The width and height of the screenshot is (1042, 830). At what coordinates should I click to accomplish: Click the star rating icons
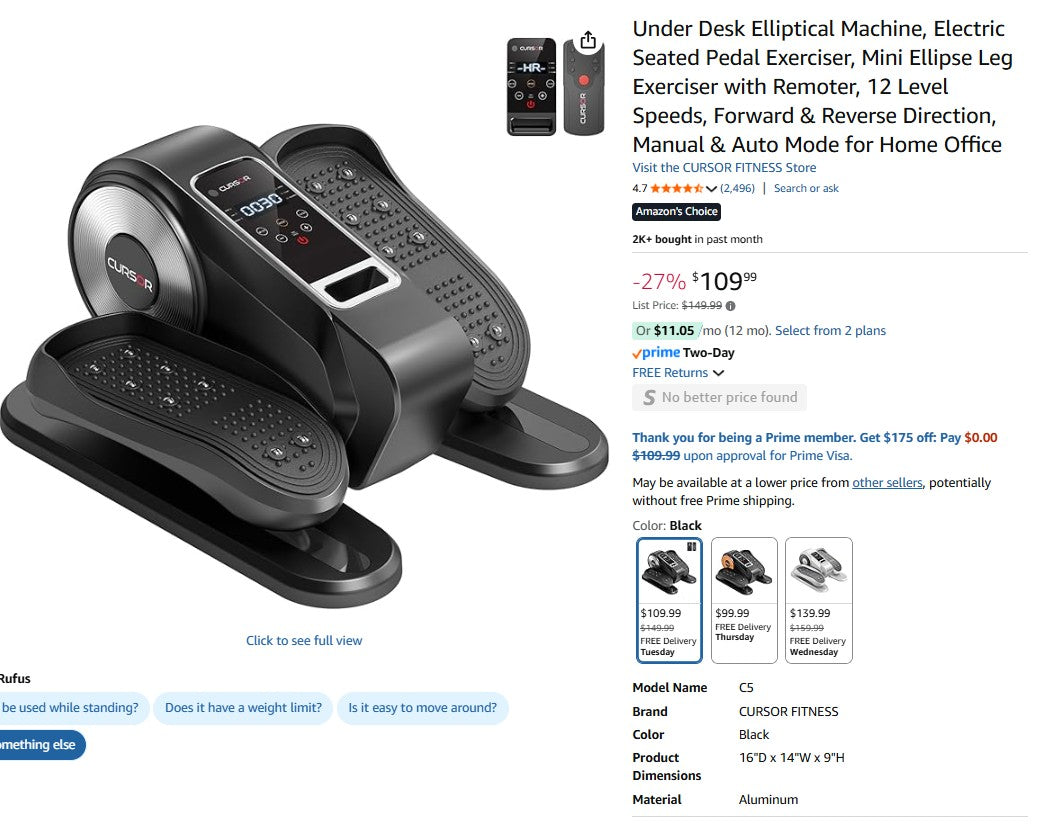pos(677,189)
